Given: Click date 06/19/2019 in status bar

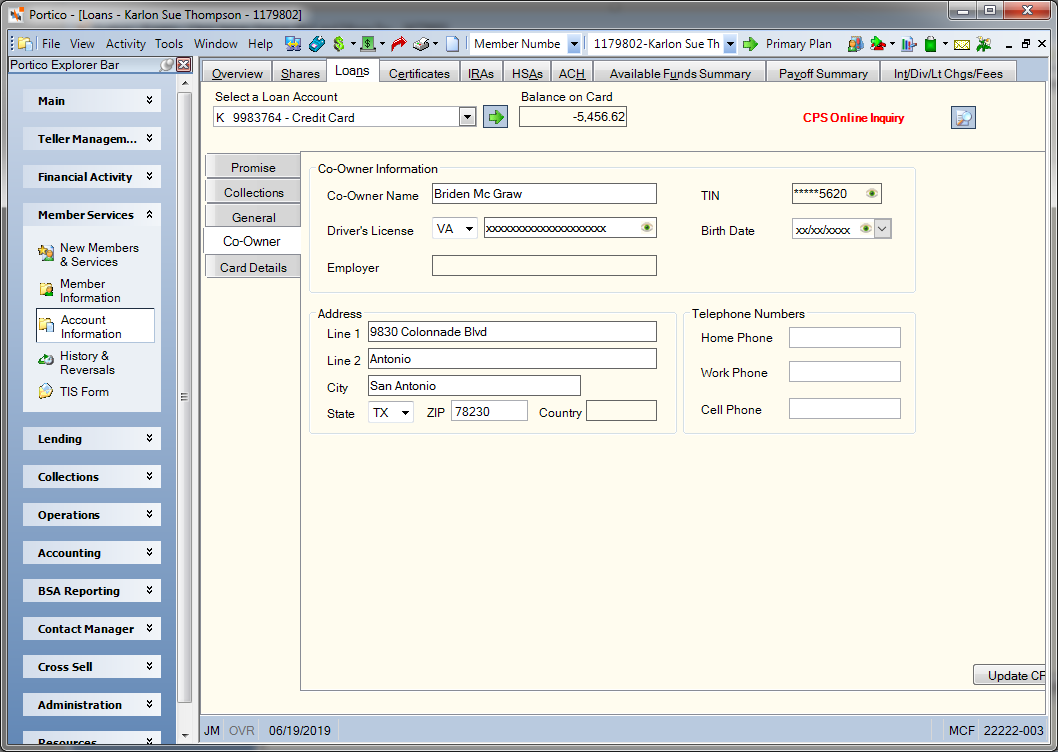Looking at the screenshot, I should (x=300, y=730).
